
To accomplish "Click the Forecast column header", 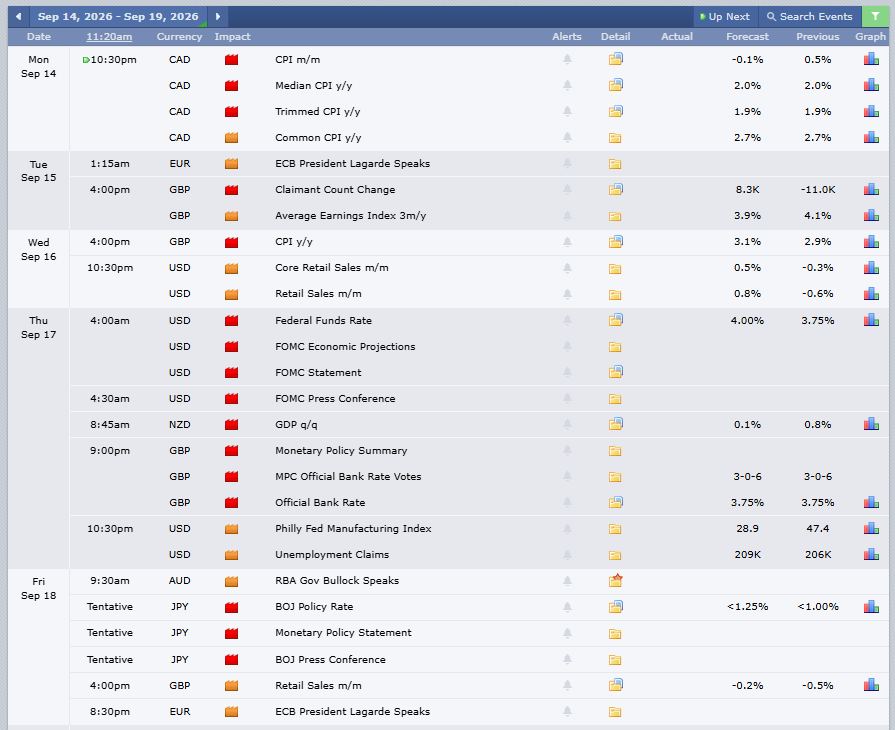I will coord(747,37).
